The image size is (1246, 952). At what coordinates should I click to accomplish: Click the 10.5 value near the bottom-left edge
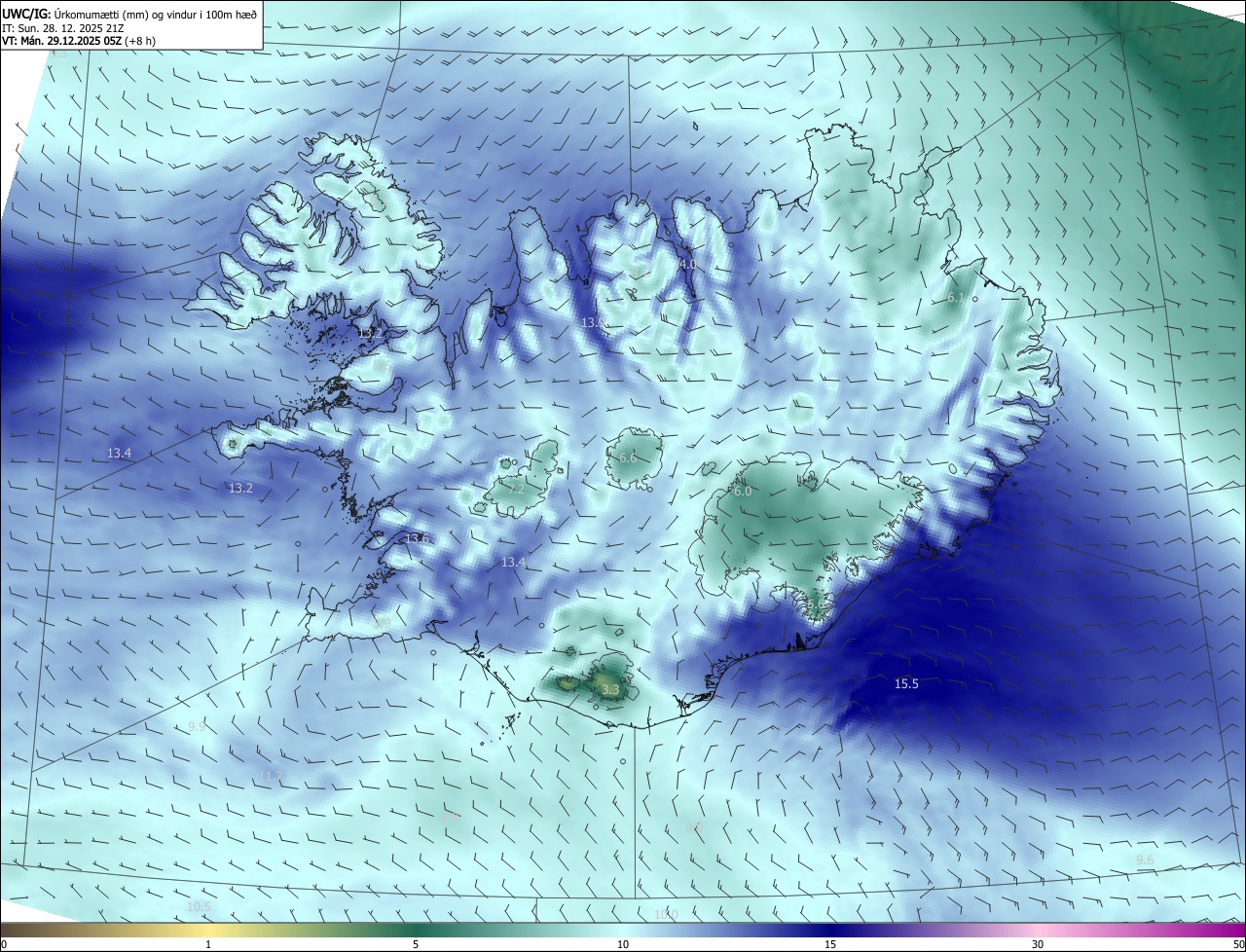(199, 906)
